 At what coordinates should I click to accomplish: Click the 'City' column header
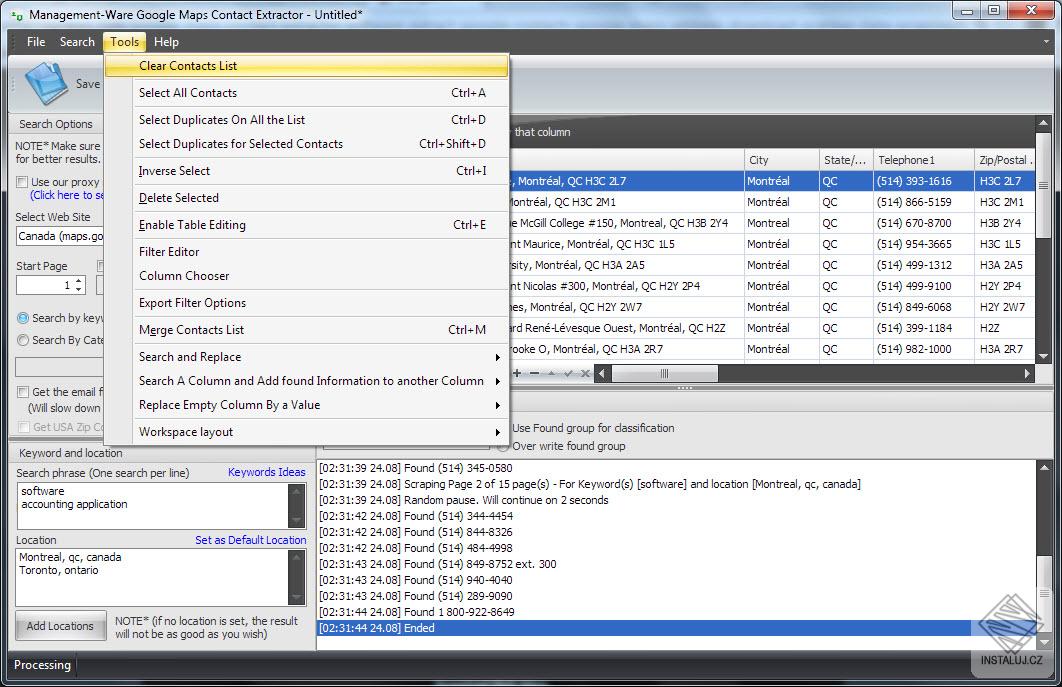pos(782,161)
